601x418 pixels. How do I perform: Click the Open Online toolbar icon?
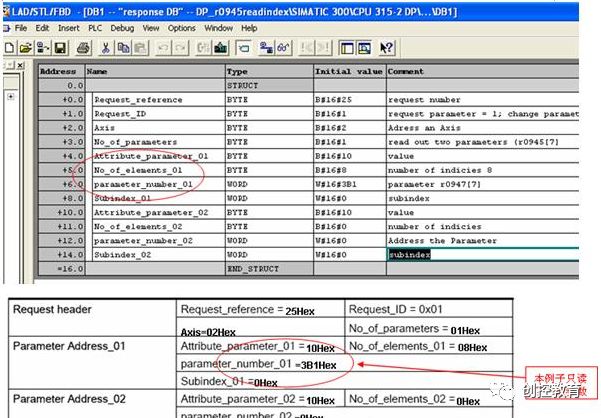point(43,48)
